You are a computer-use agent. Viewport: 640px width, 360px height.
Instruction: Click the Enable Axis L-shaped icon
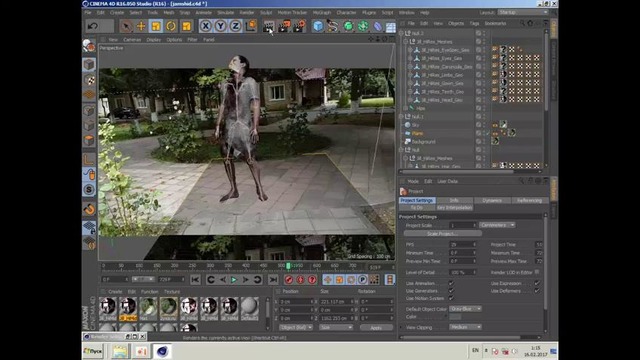pos(89,159)
